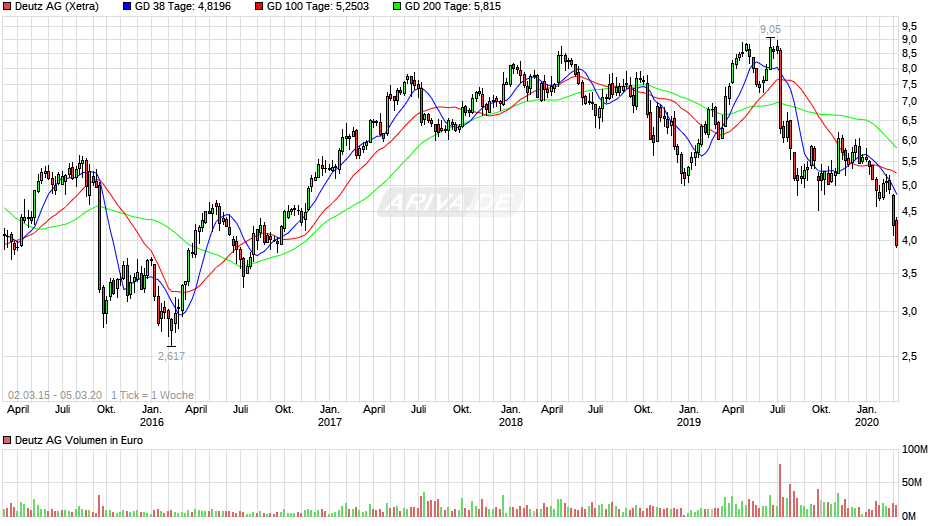The width and height of the screenshot is (940, 526).
Task: Click the 3,0 price axis label
Action: (909, 311)
